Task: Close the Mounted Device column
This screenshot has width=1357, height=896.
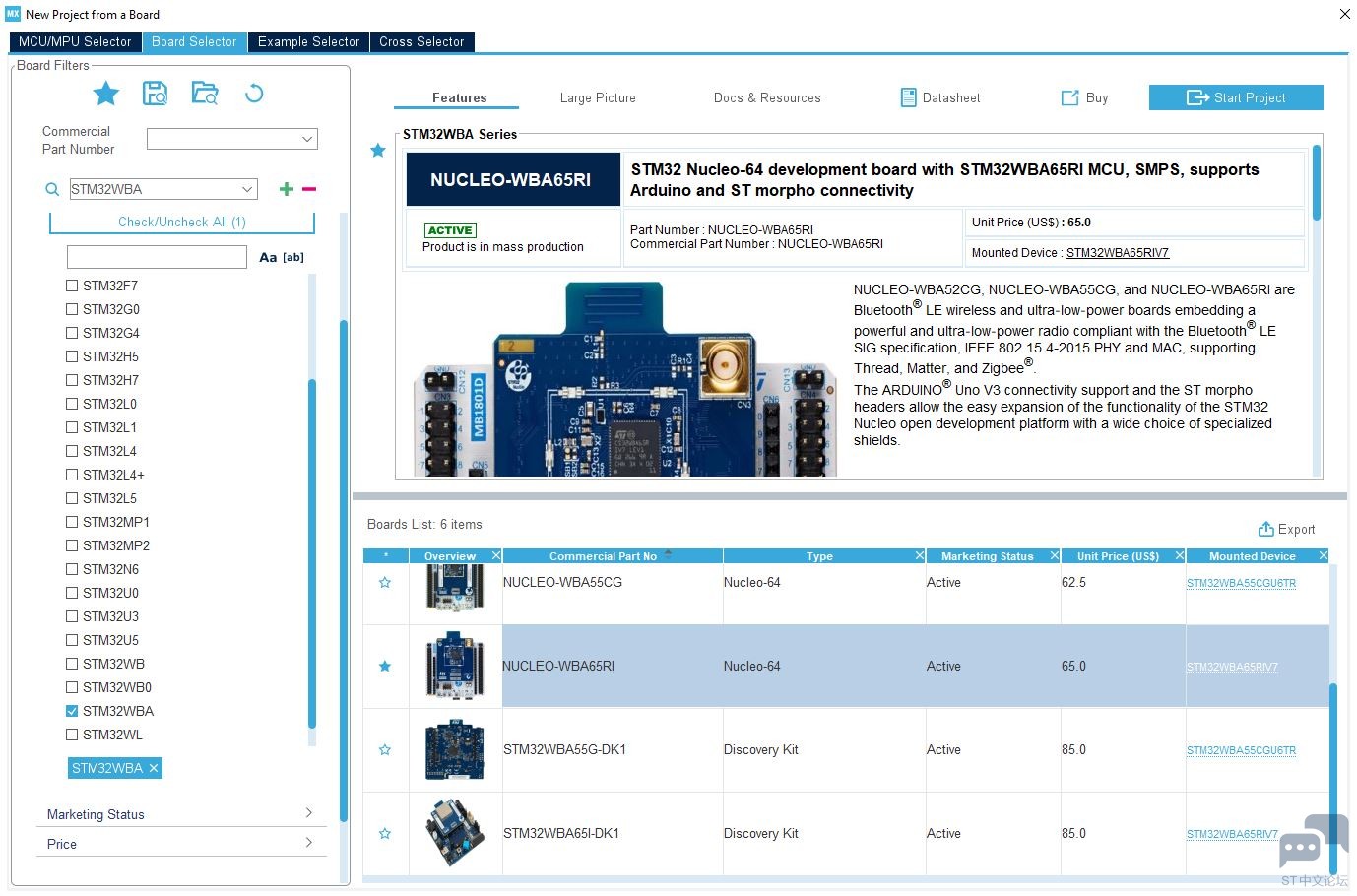Action: [x=1324, y=556]
